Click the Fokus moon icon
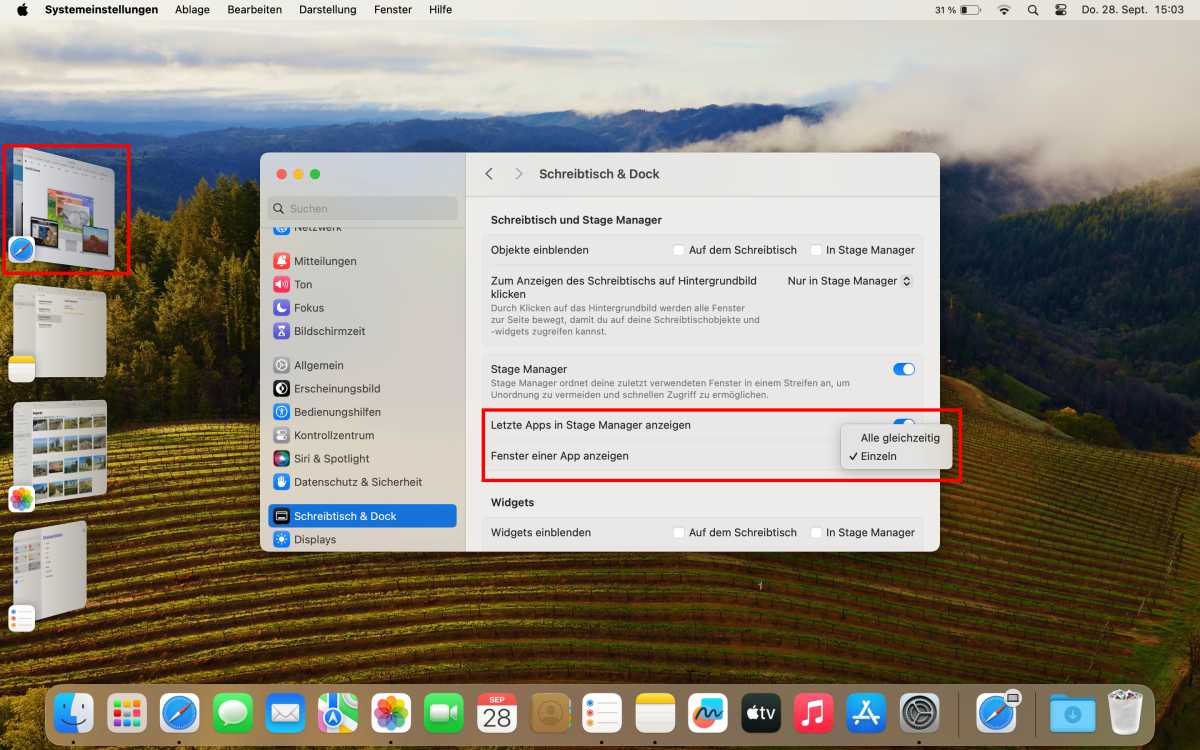Screen dimensions: 1200x750 pyautogui.click(x=282, y=308)
